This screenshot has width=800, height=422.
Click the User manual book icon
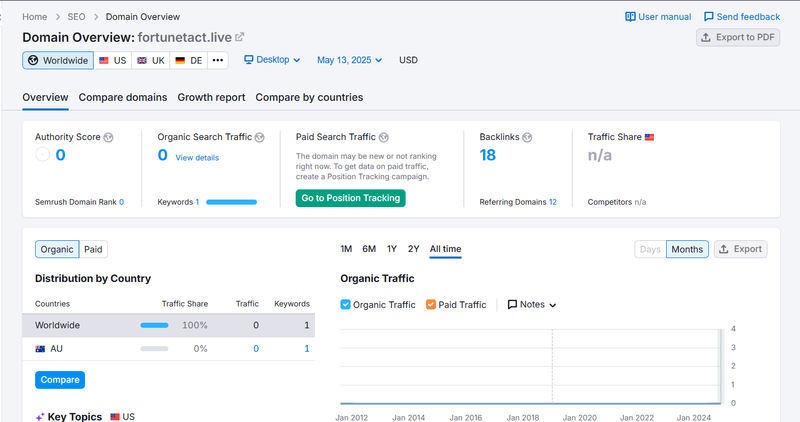coord(630,17)
